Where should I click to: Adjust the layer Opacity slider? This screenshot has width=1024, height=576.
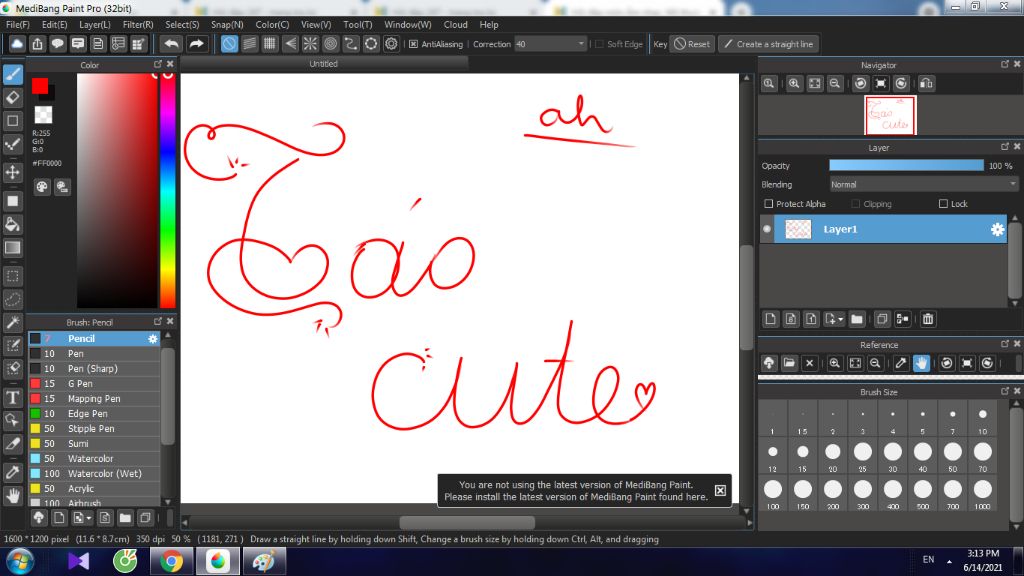point(906,166)
